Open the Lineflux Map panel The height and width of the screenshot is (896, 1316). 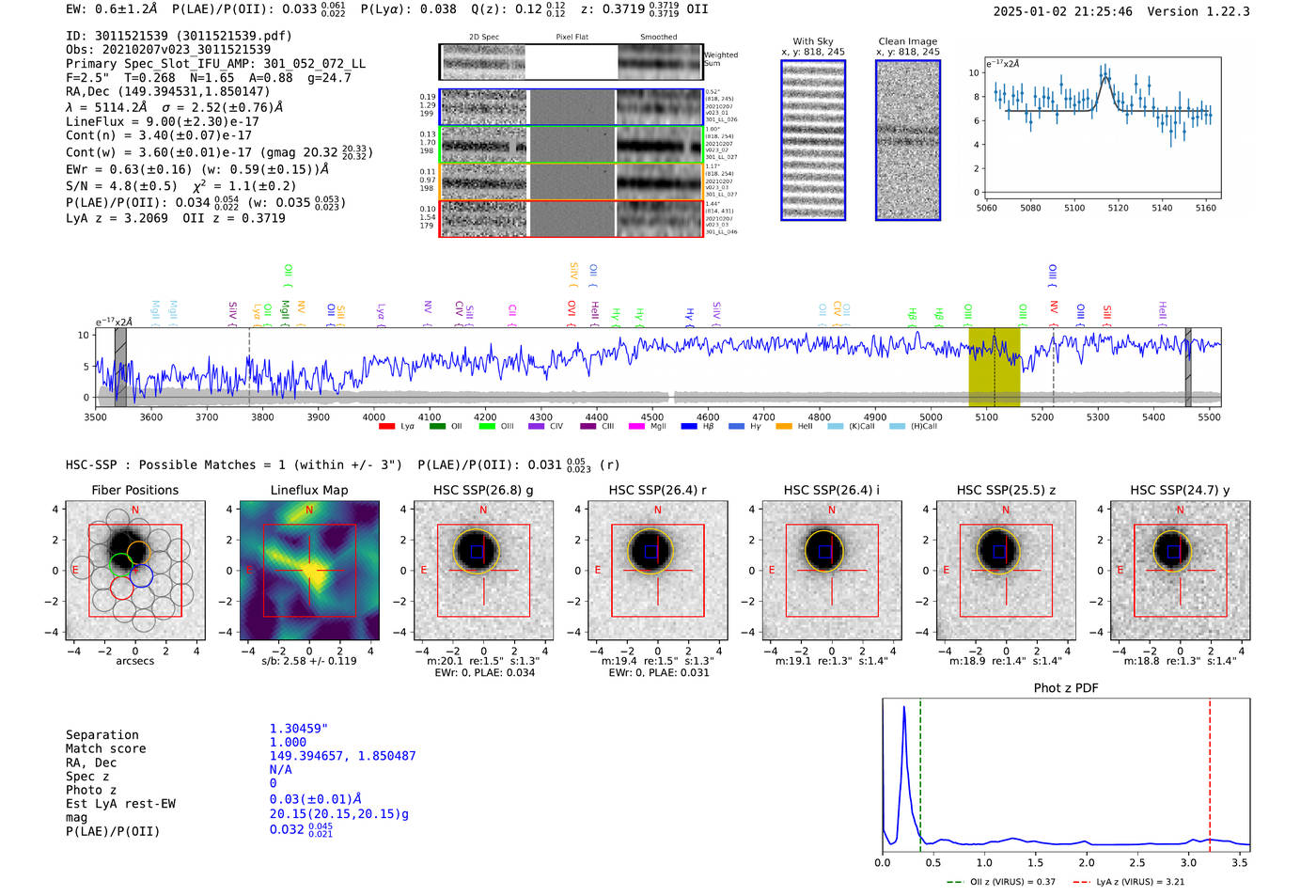310,571
